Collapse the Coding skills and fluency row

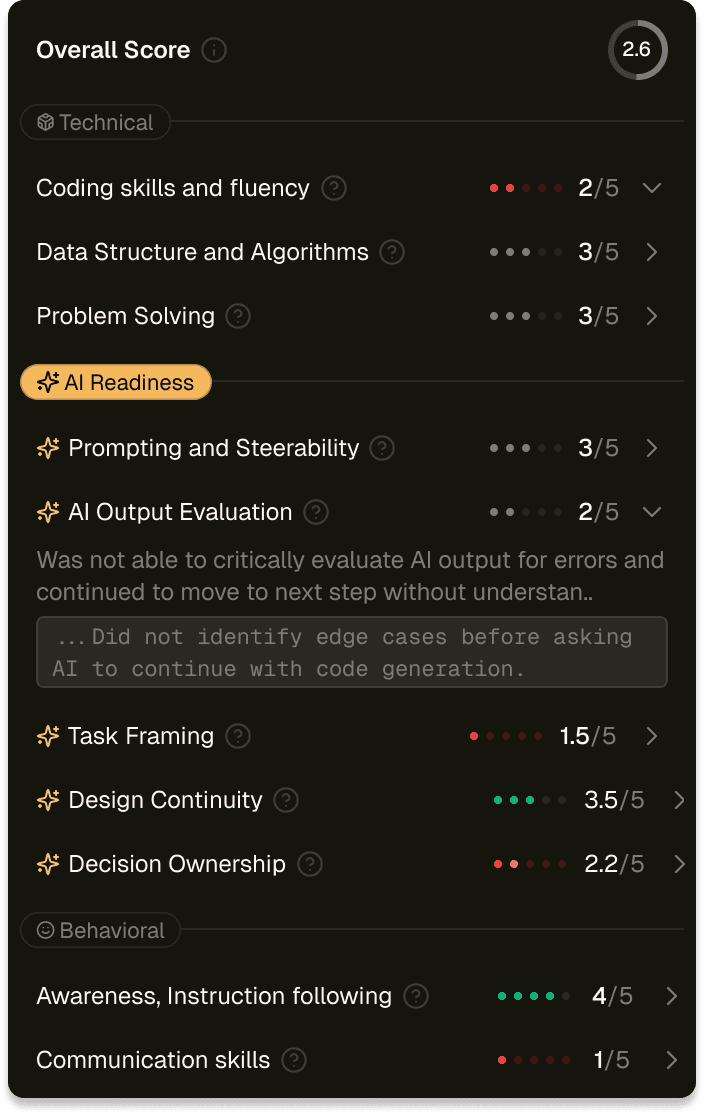tap(652, 188)
